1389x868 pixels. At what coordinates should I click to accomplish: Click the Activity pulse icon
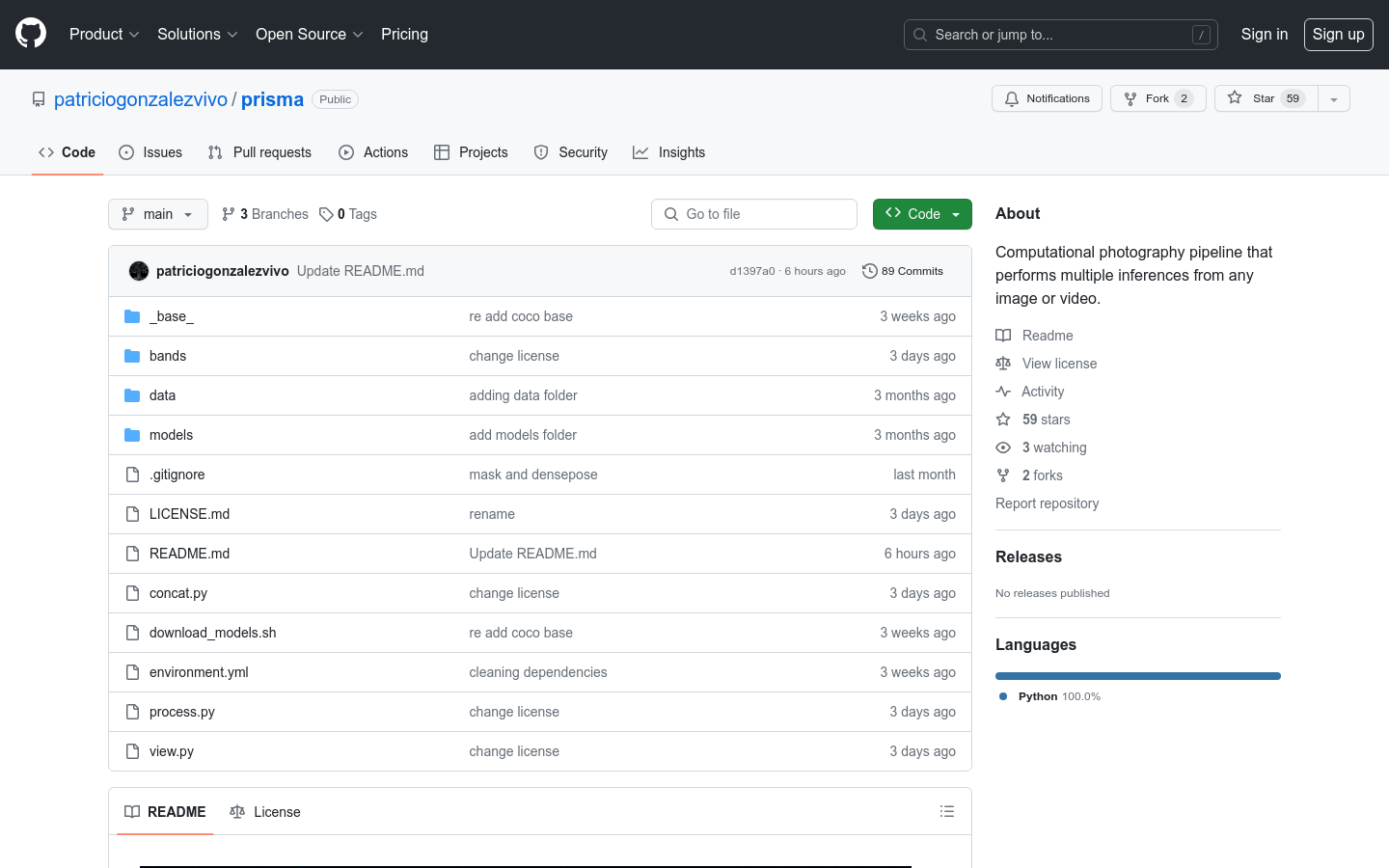pyautogui.click(x=1003, y=392)
